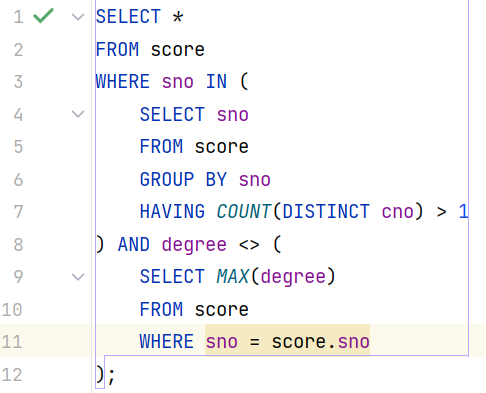This screenshot has width=486, height=393.
Task: Click line number 7 in the gutter
Action: pos(18,212)
